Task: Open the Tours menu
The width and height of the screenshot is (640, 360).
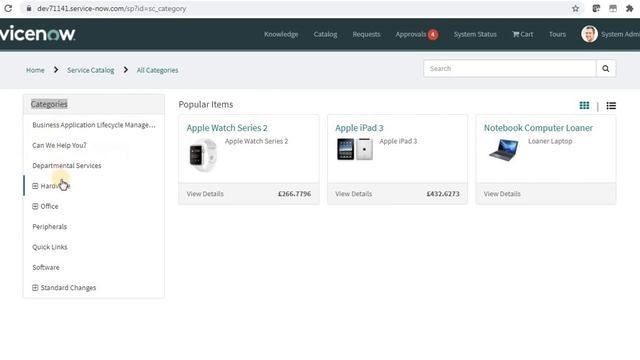Action: coord(558,34)
